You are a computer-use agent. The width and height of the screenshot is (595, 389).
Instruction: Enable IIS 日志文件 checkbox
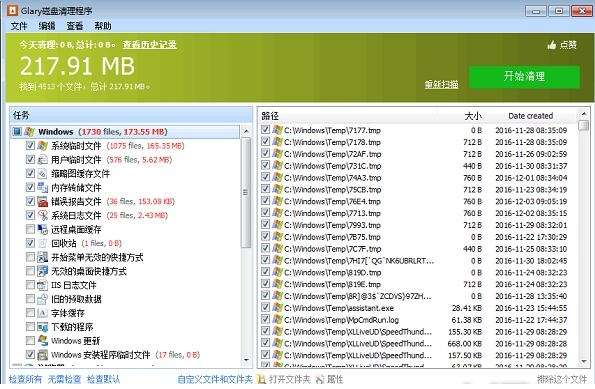click(x=30, y=285)
